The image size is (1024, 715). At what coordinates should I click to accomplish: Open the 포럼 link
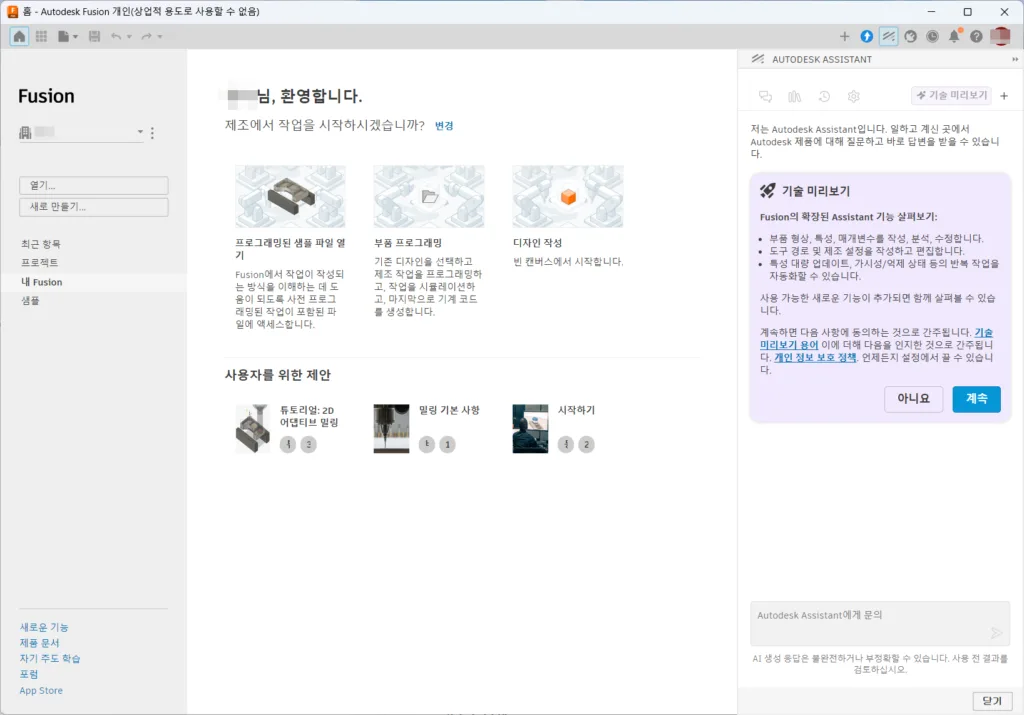[29, 675]
